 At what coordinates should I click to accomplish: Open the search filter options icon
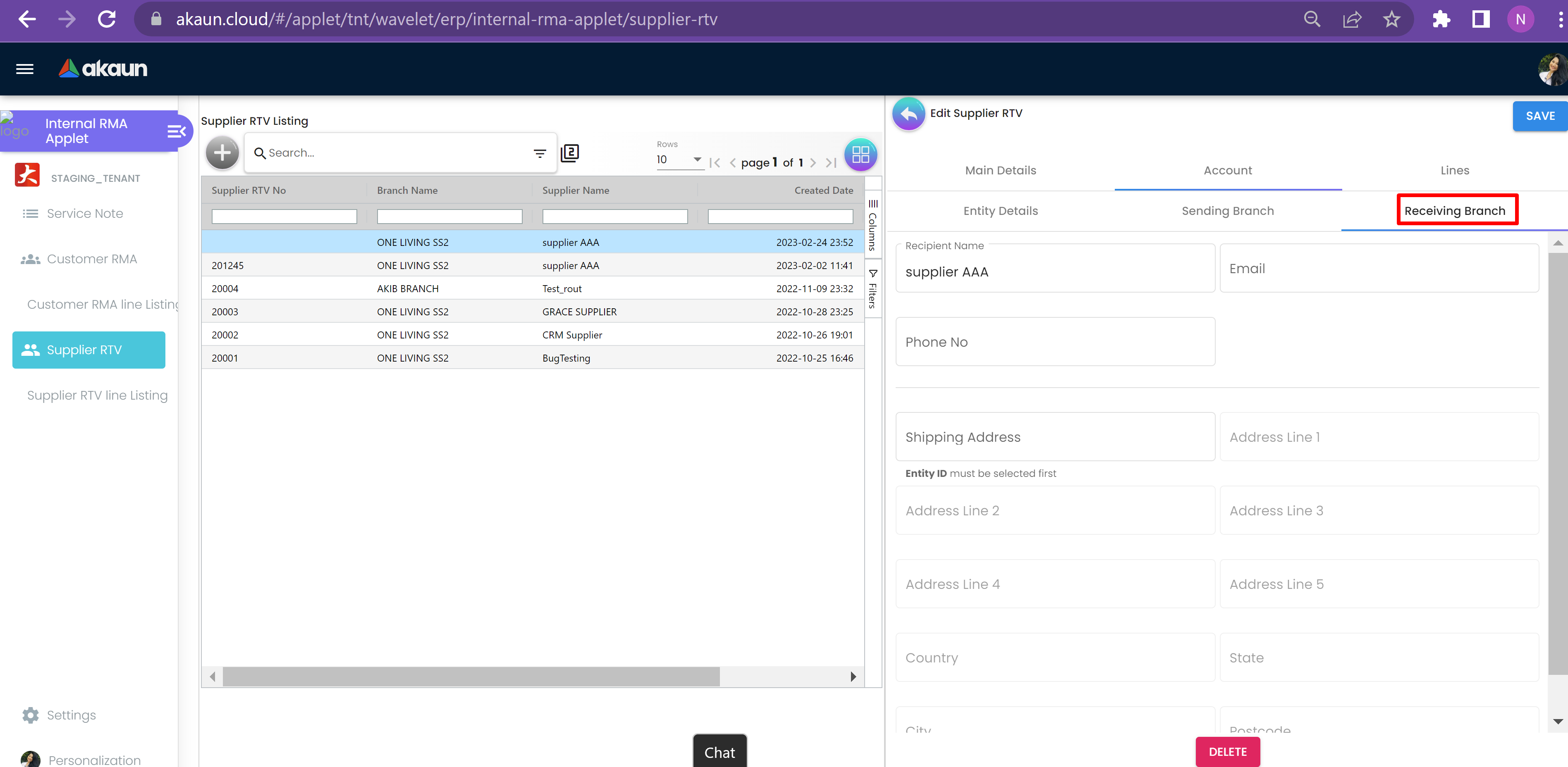click(539, 153)
